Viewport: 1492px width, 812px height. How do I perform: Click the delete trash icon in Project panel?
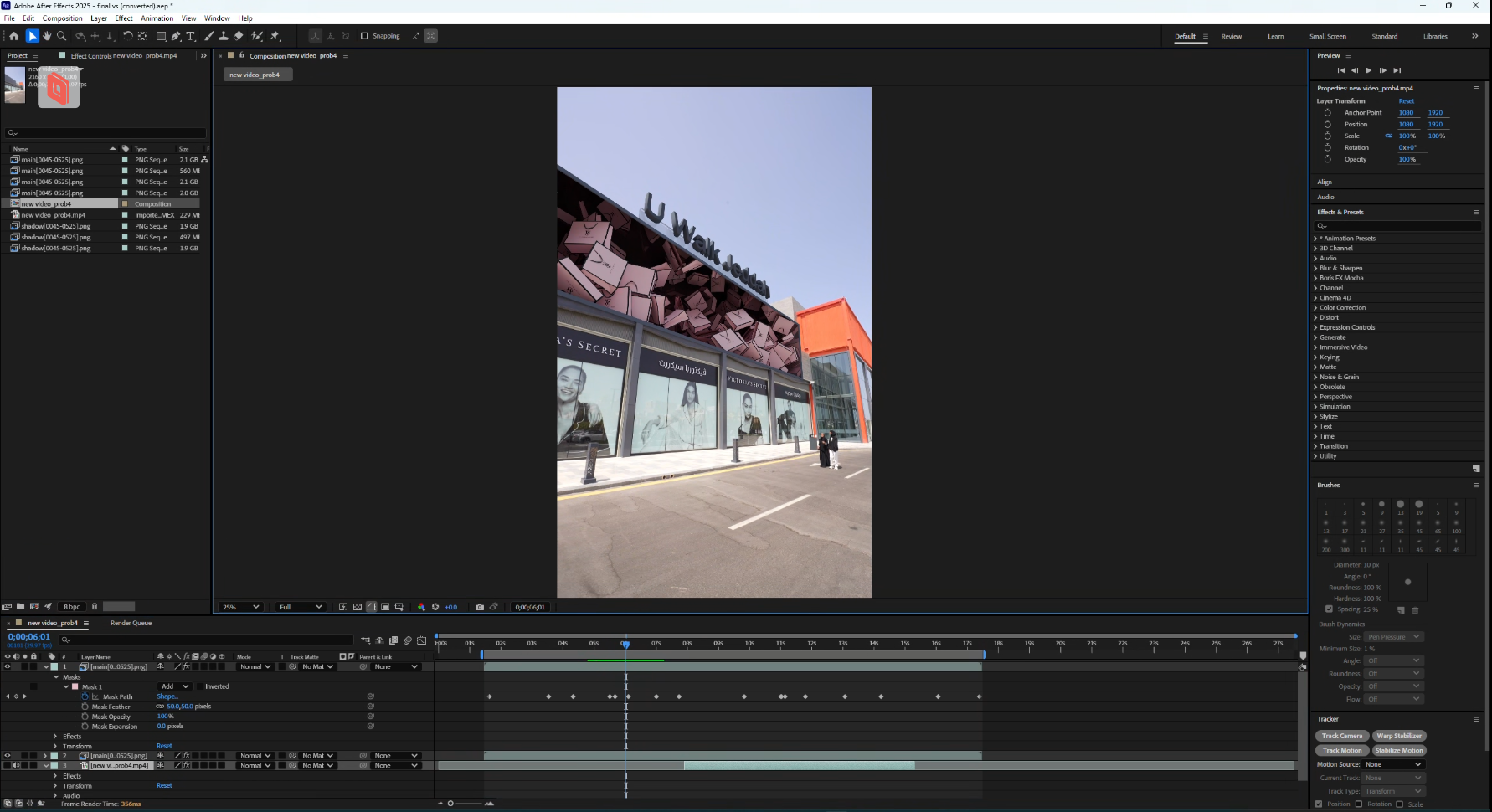click(x=95, y=606)
